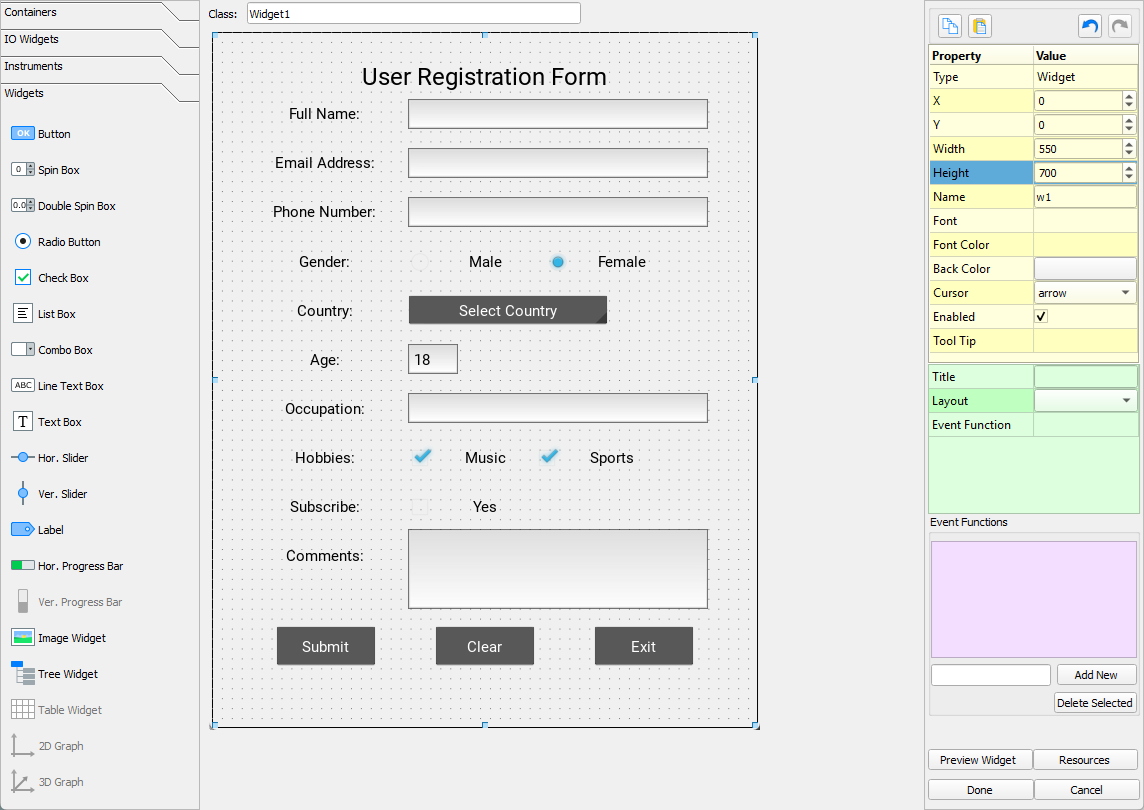This screenshot has width=1144, height=810.
Task: Select the Female radio button
Action: tap(558, 262)
